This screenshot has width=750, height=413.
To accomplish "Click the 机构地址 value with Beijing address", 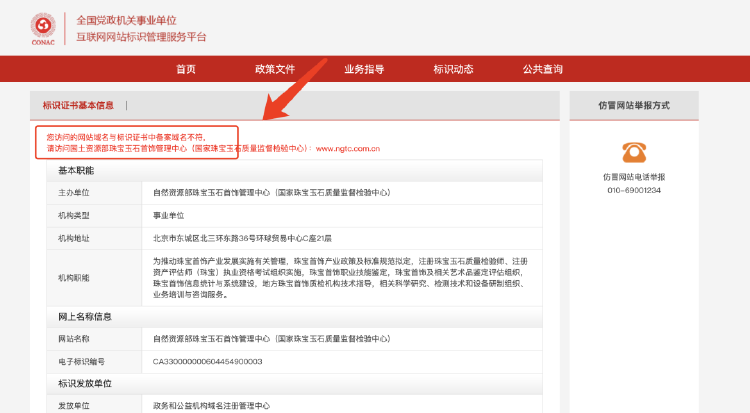I will point(242,238).
